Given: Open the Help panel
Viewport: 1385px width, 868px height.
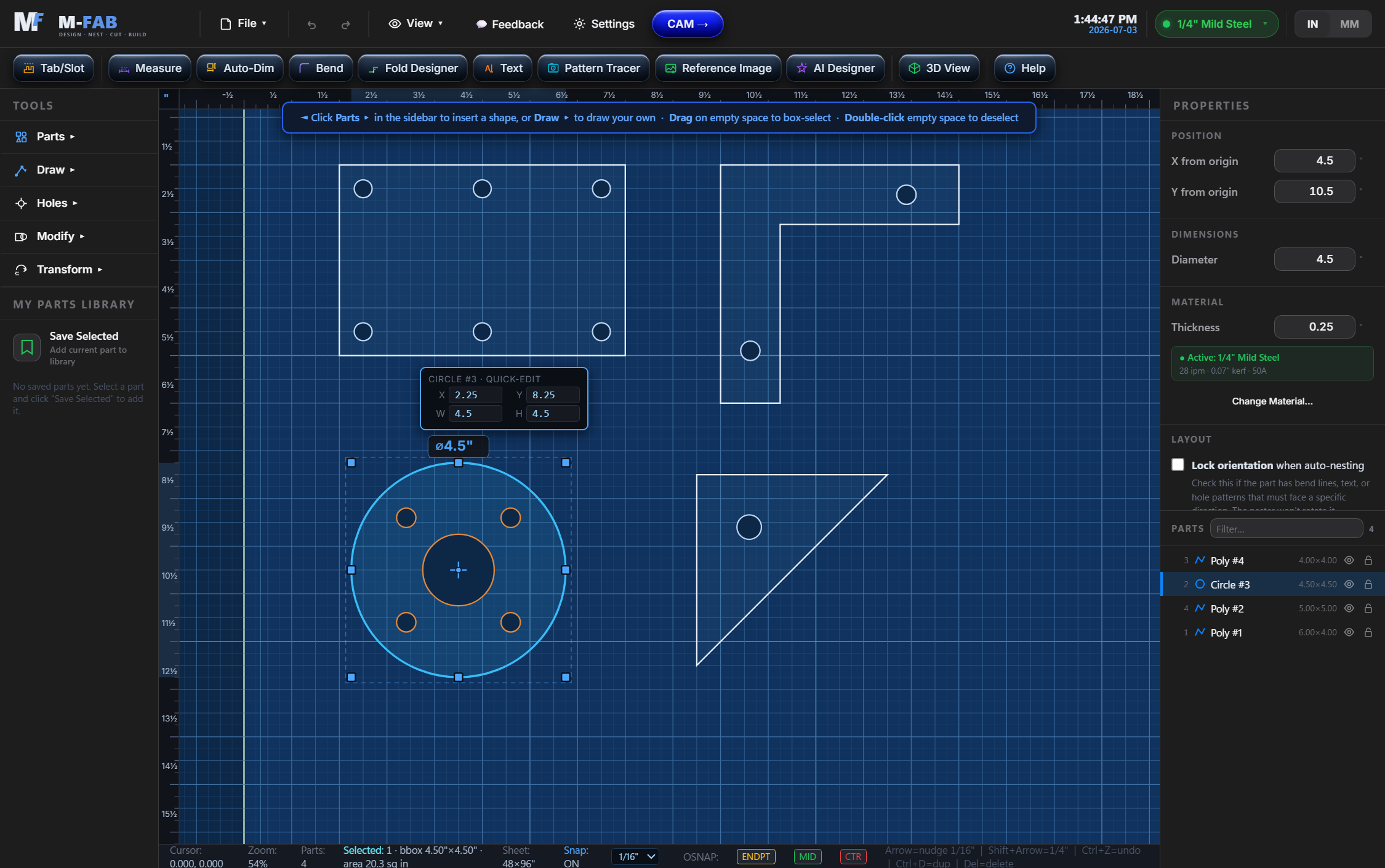Looking at the screenshot, I should 1025,68.
